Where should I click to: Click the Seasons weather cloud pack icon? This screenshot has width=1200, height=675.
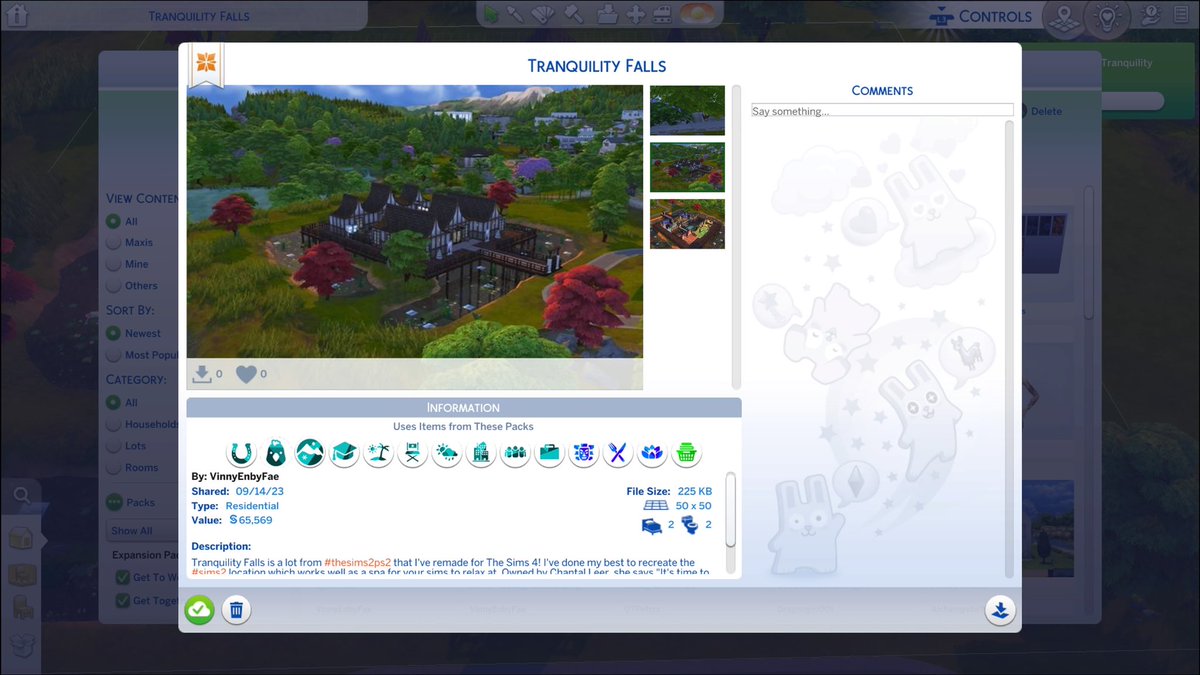pos(446,453)
